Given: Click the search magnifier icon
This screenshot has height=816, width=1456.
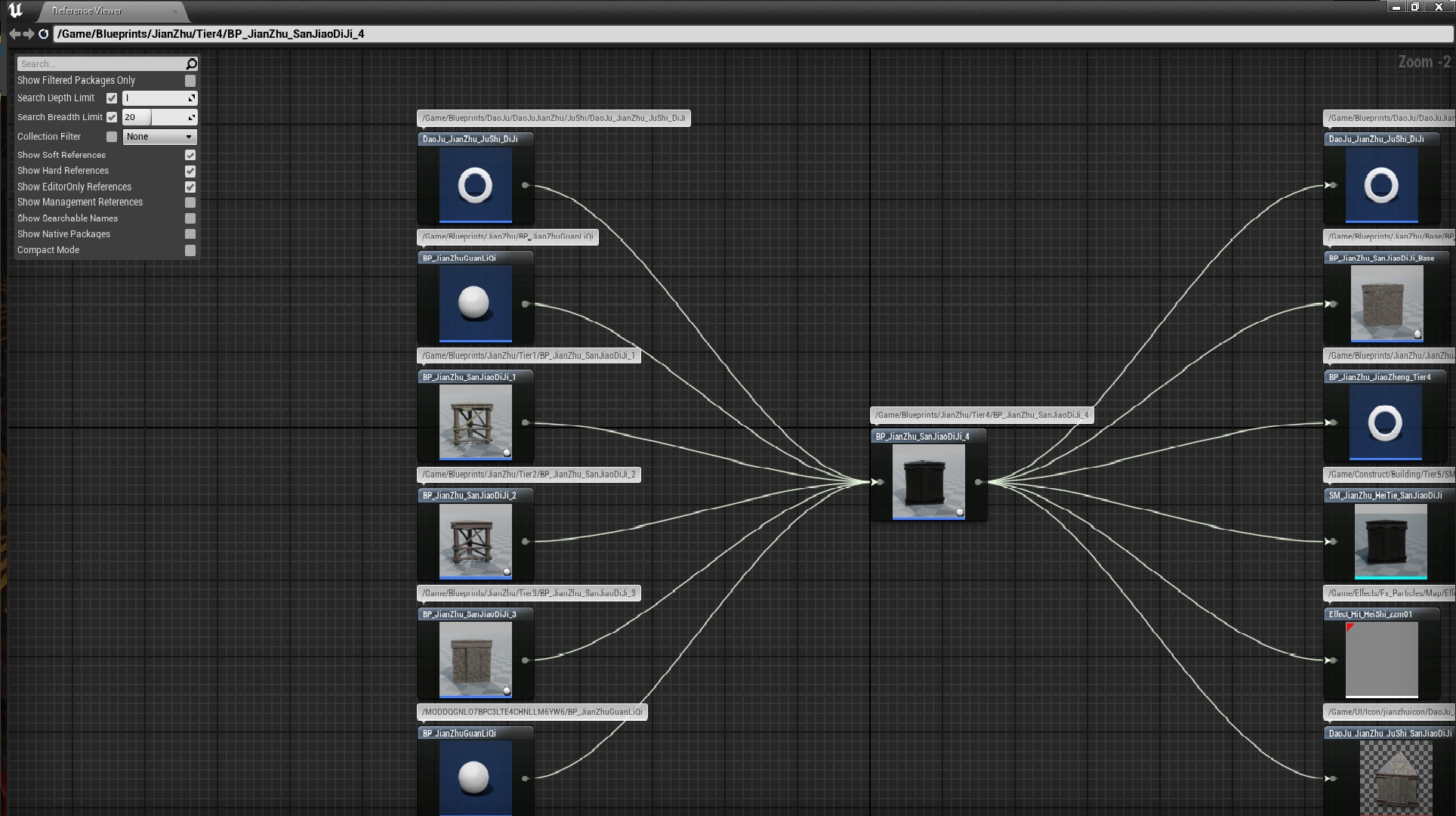Looking at the screenshot, I should click(x=191, y=64).
